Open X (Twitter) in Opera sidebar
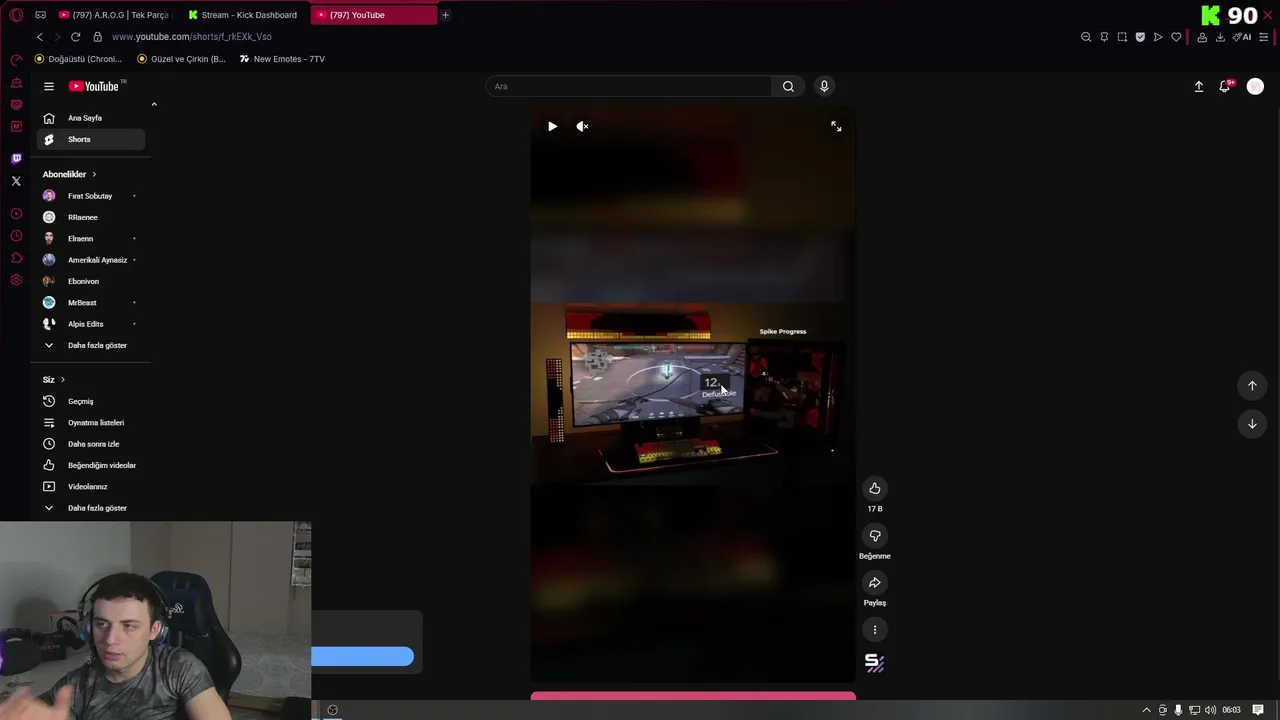Screen dimensions: 1280x720 click(16, 181)
